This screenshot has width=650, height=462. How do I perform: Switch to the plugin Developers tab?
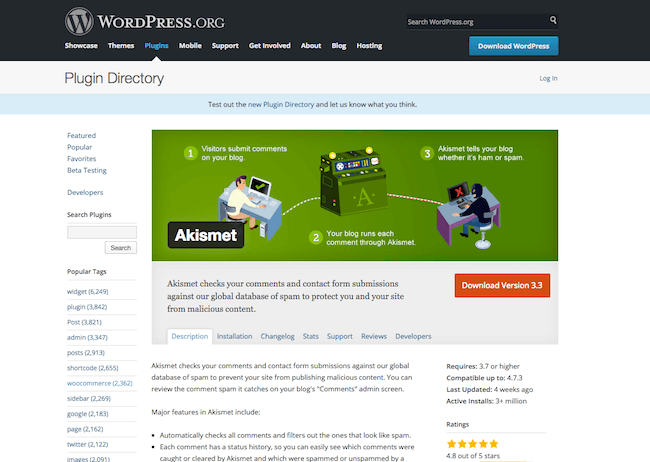click(x=413, y=336)
